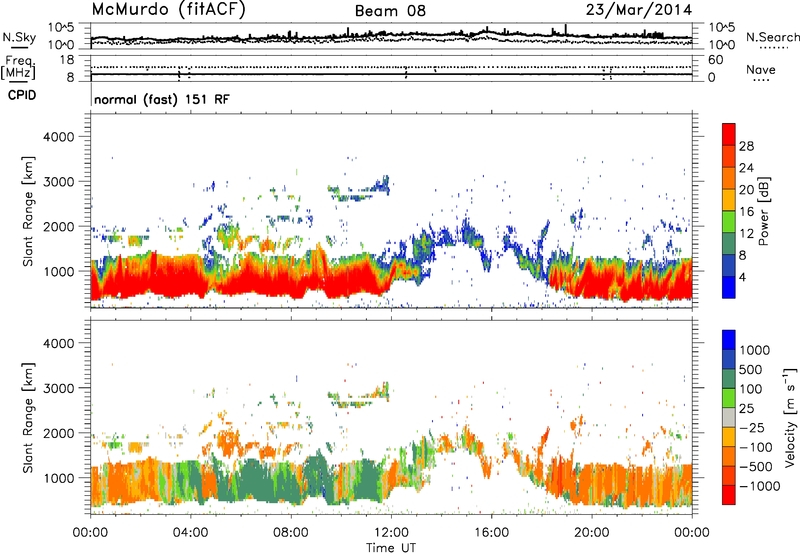Click the '1000' velocity color bar value
This screenshot has height=554, width=800.
coord(755,350)
